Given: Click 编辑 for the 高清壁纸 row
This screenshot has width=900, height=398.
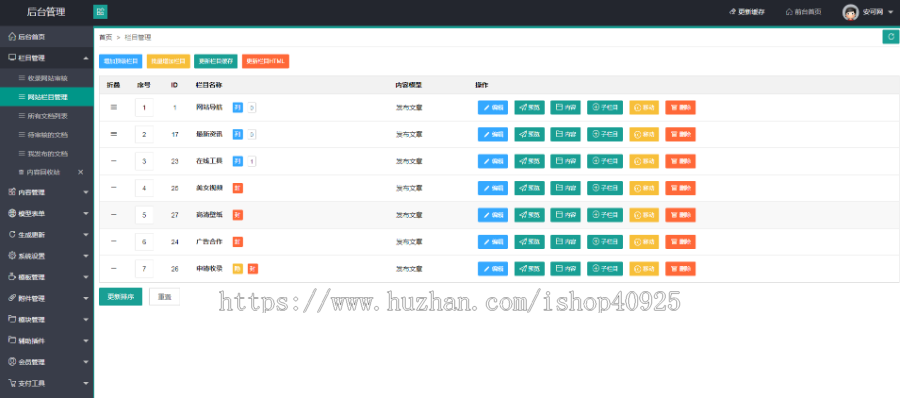Looking at the screenshot, I should (493, 215).
